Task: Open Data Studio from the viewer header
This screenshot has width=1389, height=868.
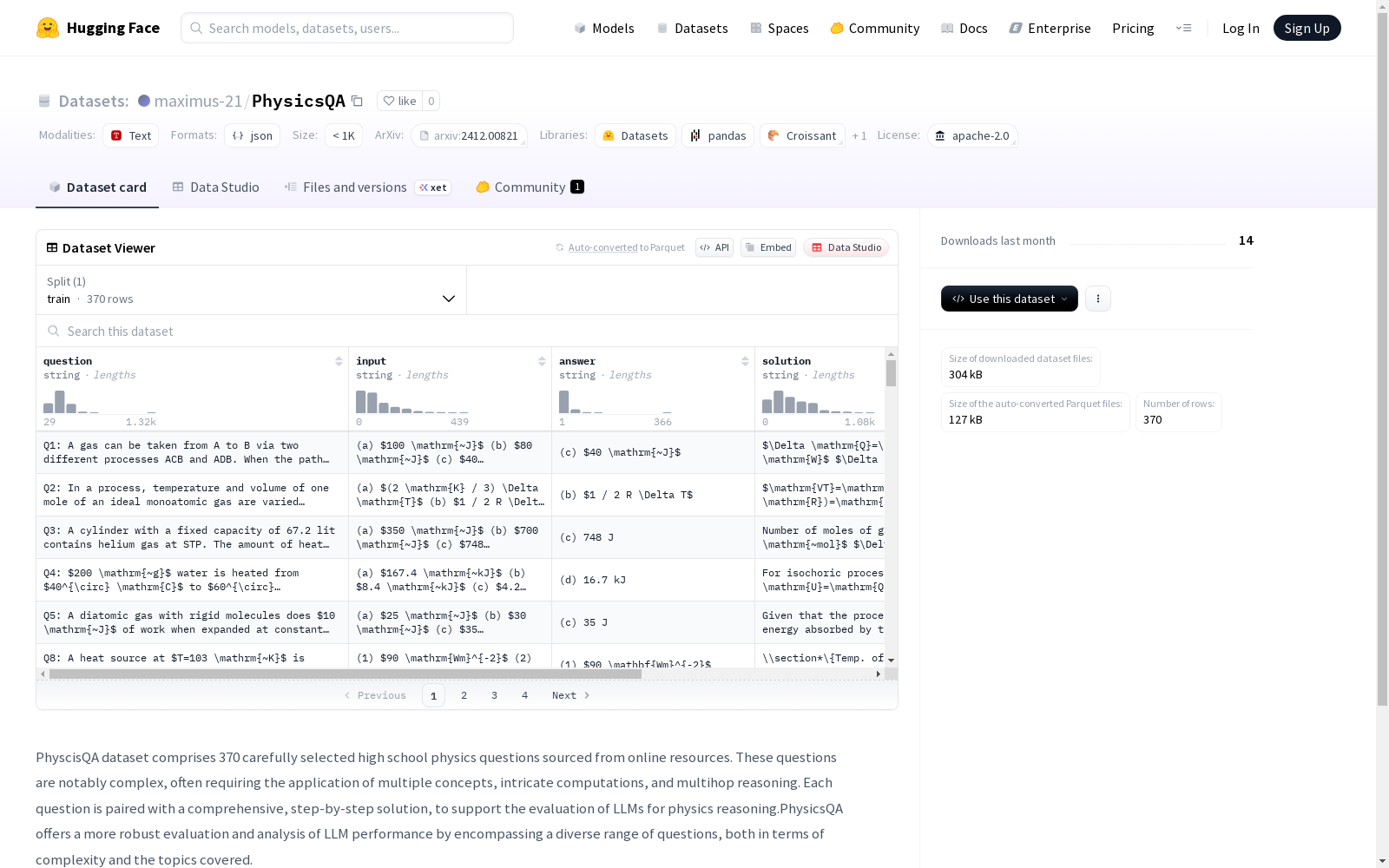Action: (846, 247)
